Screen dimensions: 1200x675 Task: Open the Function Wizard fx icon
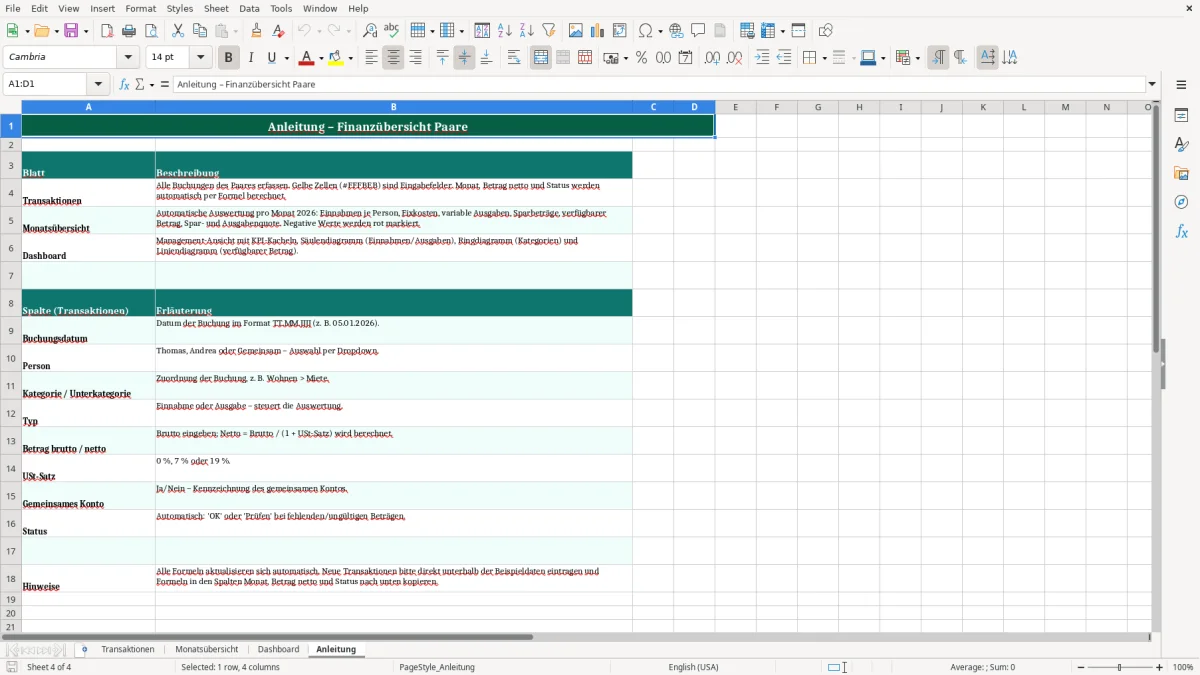click(x=125, y=84)
